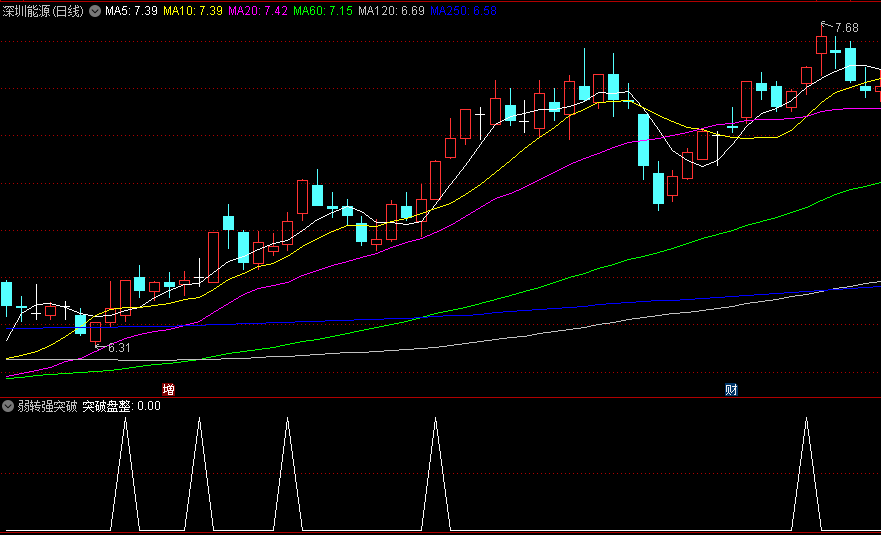Viewport: 881px width, 535px height.
Task: Select the green MA60: 7.15 label
Action: [324, 11]
